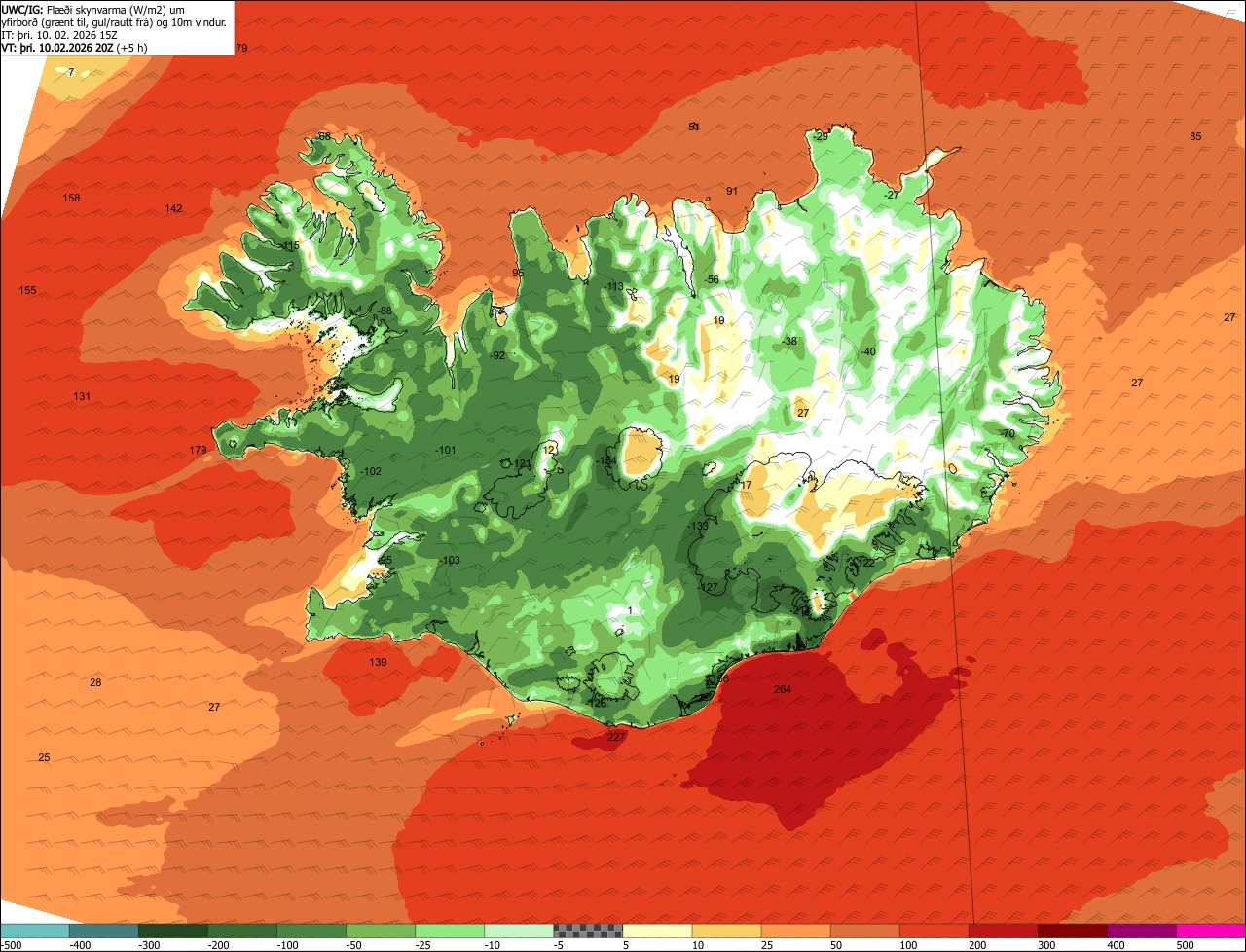1246x952 pixels.
Task: Click the value -121 in central Iceland
Action: pos(521,463)
